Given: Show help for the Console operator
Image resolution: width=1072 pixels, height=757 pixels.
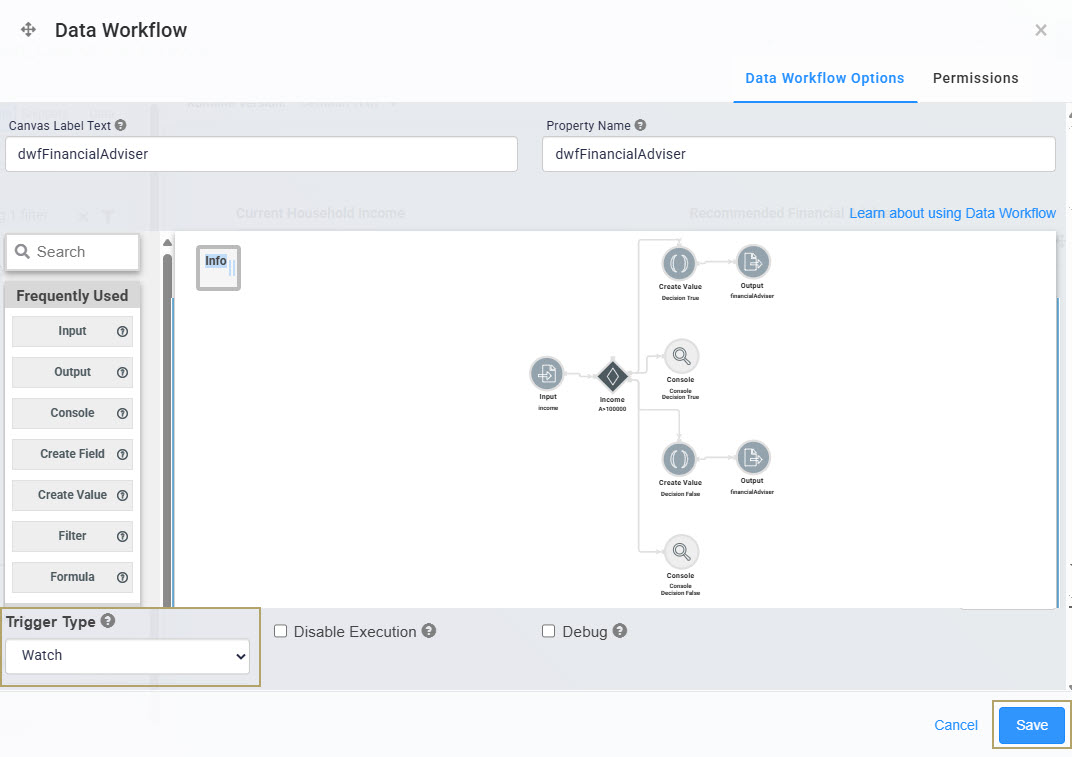Looking at the screenshot, I should [x=122, y=414].
